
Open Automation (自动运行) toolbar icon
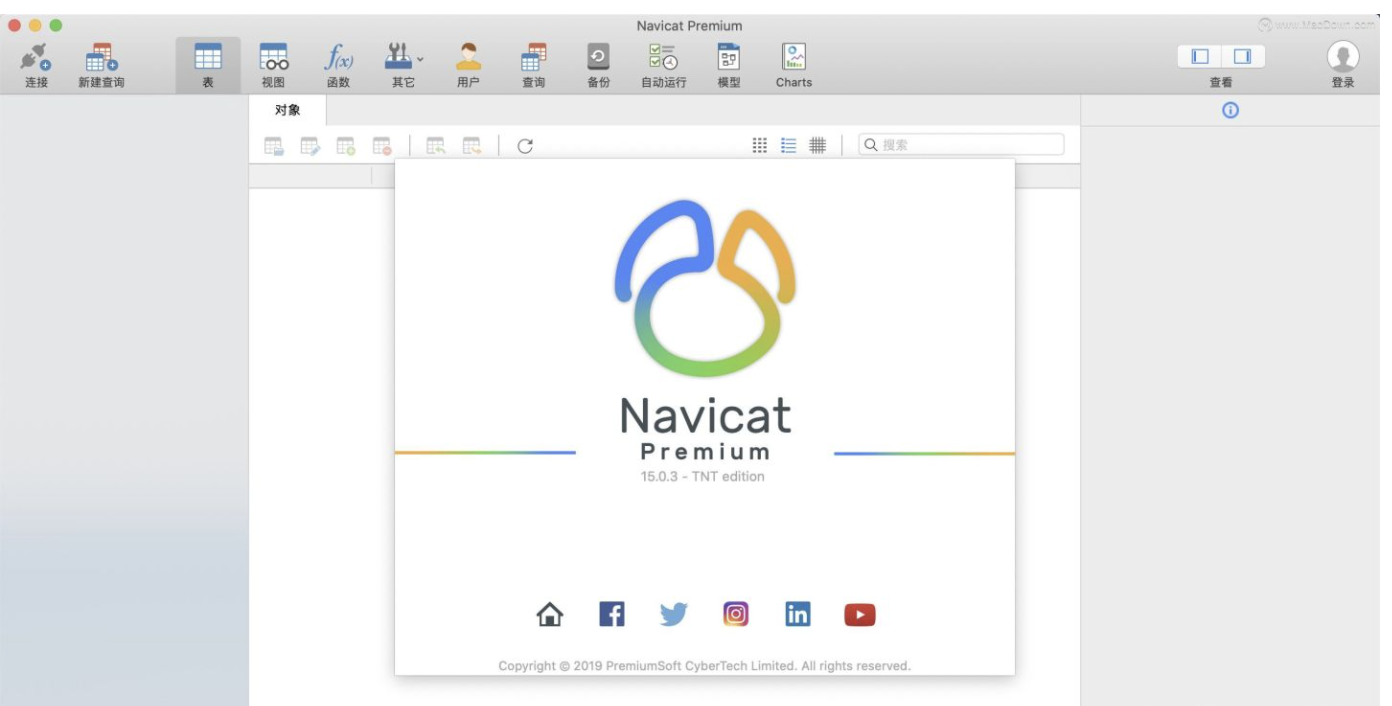[x=663, y=58]
